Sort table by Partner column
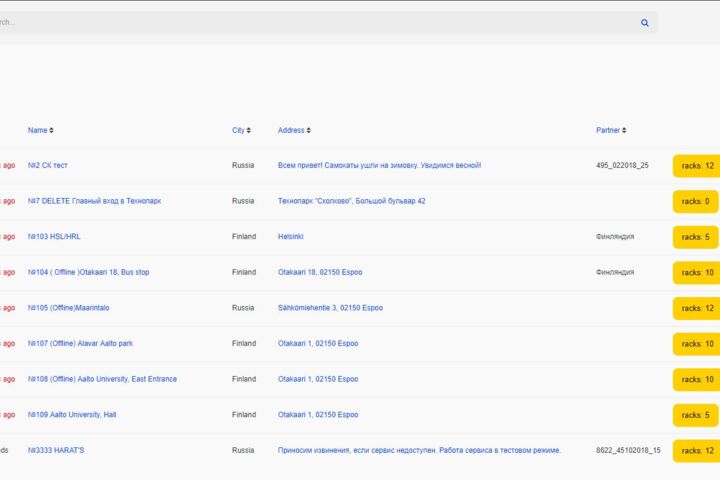The height and width of the screenshot is (480, 720). pyautogui.click(x=611, y=130)
